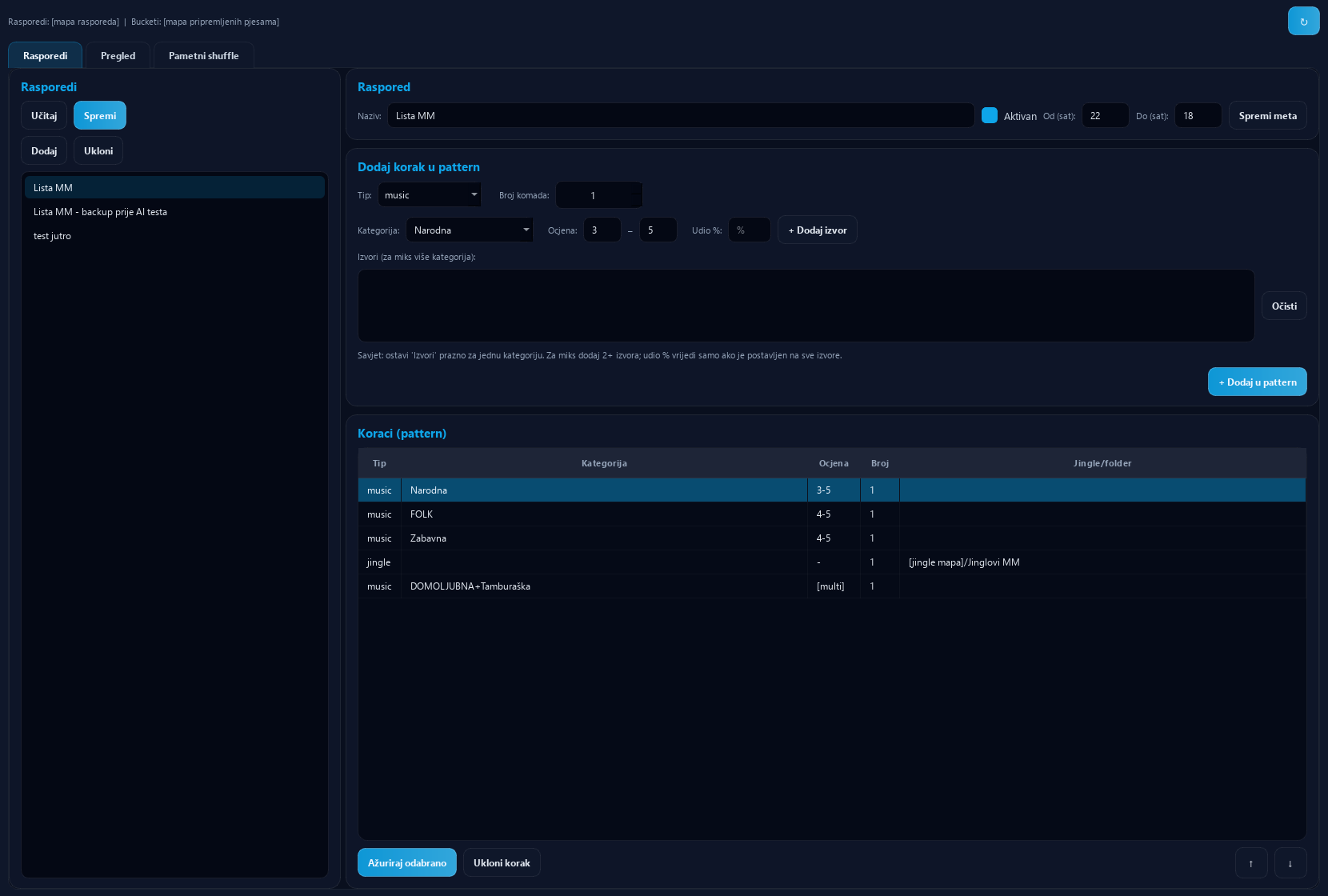Move selected step down with arrow
Image resolution: width=1328 pixels, height=896 pixels.
tap(1290, 862)
